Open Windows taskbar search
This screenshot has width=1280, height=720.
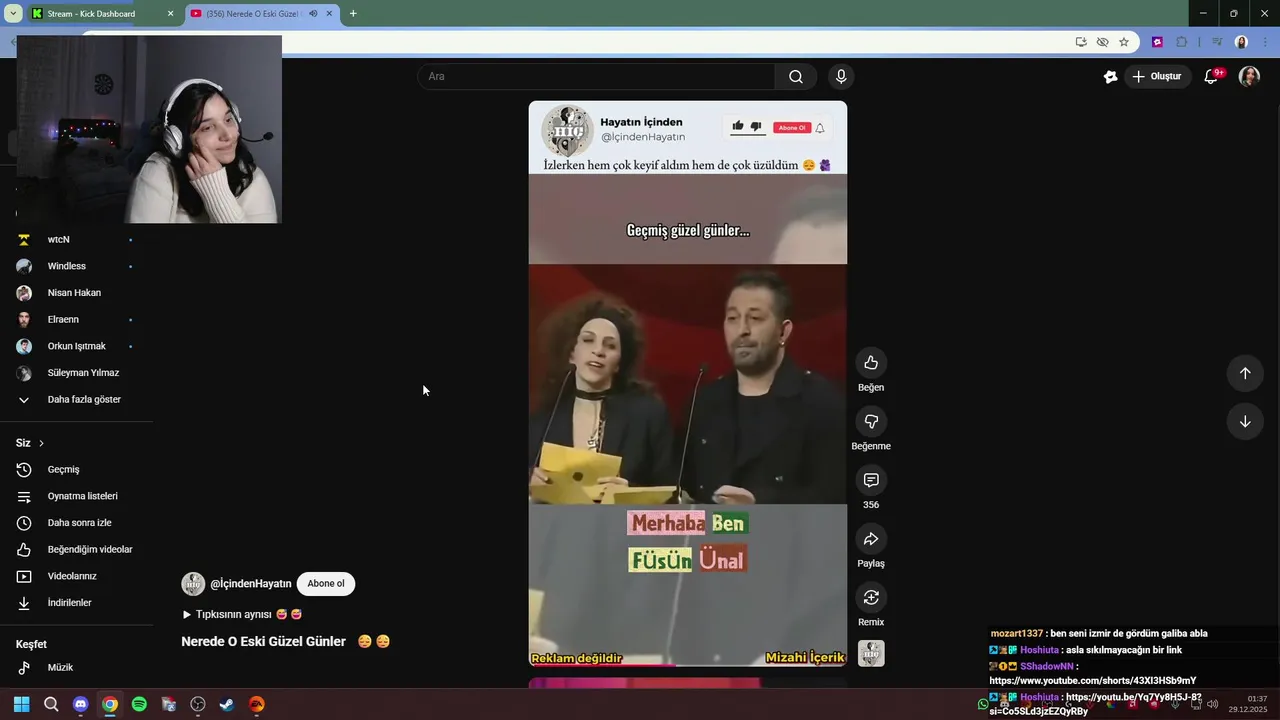tap(51, 704)
